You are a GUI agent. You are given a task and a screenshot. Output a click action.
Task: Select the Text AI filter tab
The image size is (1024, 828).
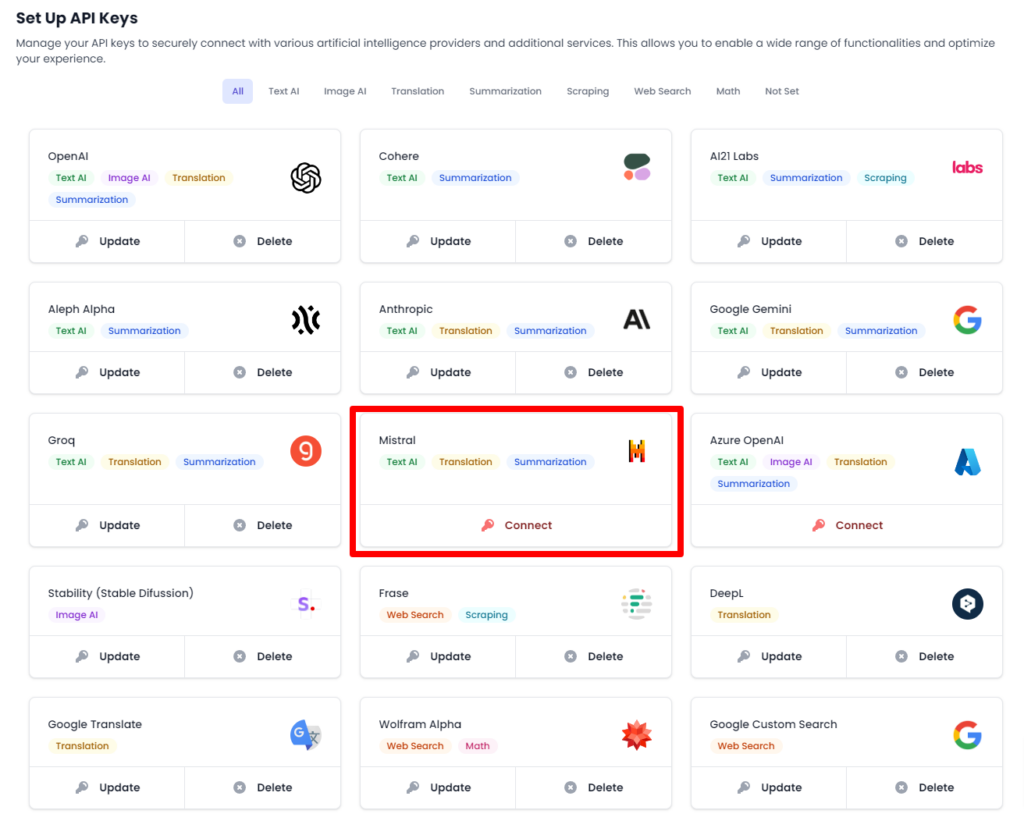pyautogui.click(x=283, y=91)
